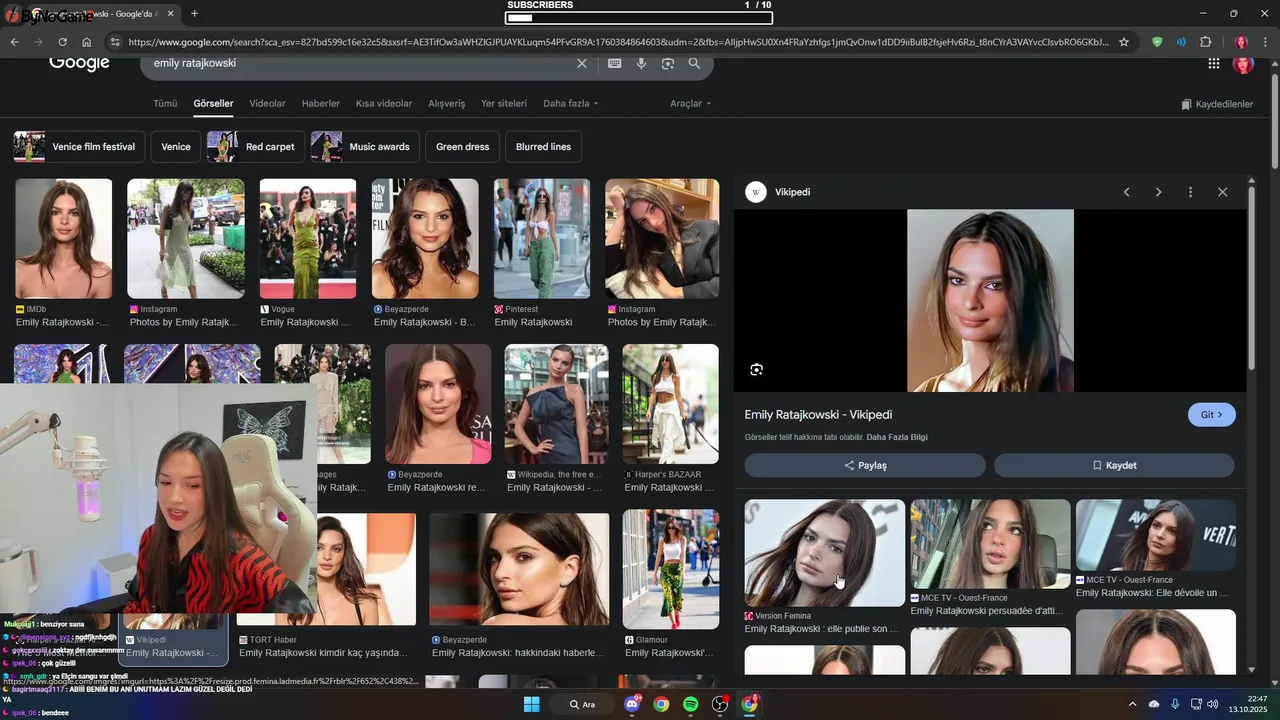Reload the current page
The height and width of the screenshot is (720, 1280).
tap(62, 42)
